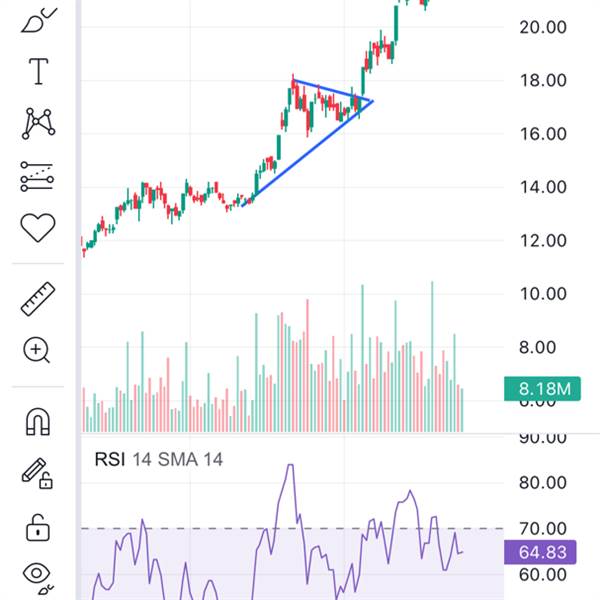
Task: Click the 14.00 price axis label
Action: pyautogui.click(x=543, y=188)
